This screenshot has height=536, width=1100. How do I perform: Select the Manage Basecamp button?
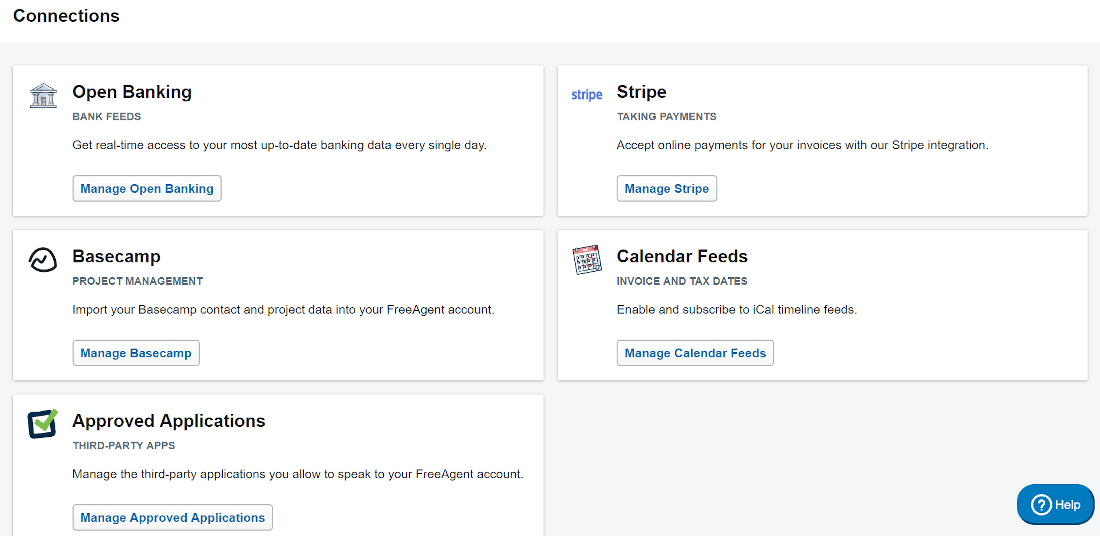(x=136, y=353)
